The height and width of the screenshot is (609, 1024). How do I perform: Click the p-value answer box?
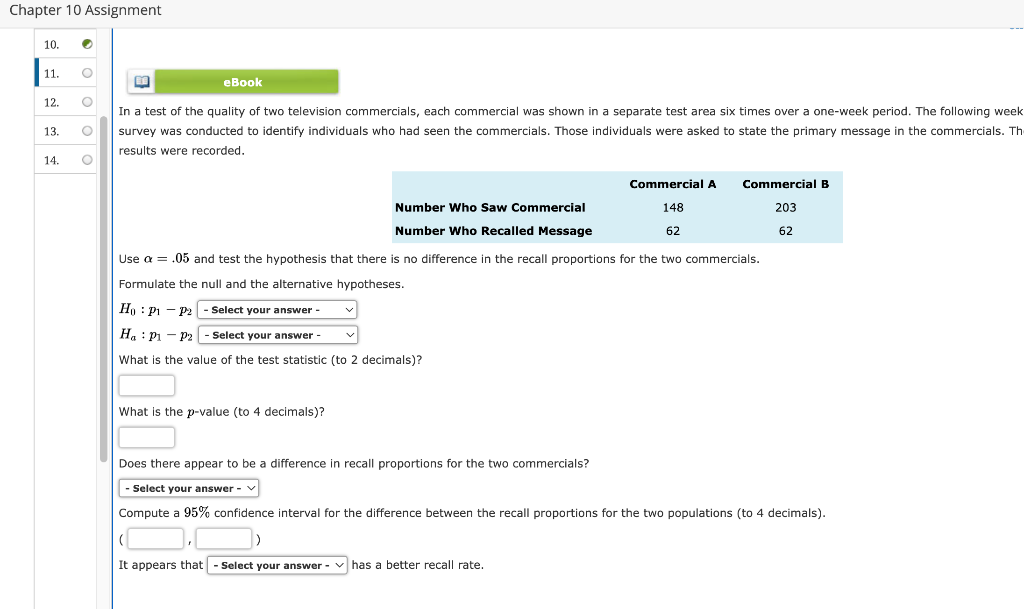(146, 436)
